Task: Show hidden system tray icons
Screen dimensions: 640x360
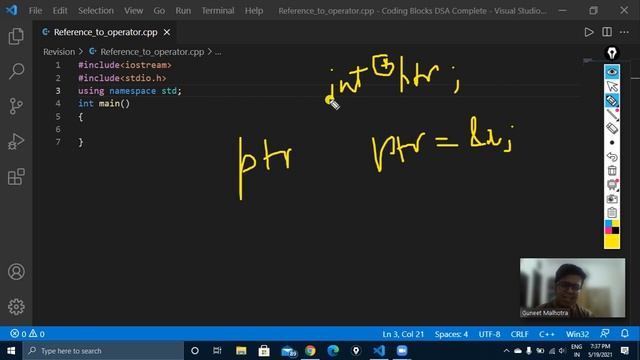Action: coord(506,351)
